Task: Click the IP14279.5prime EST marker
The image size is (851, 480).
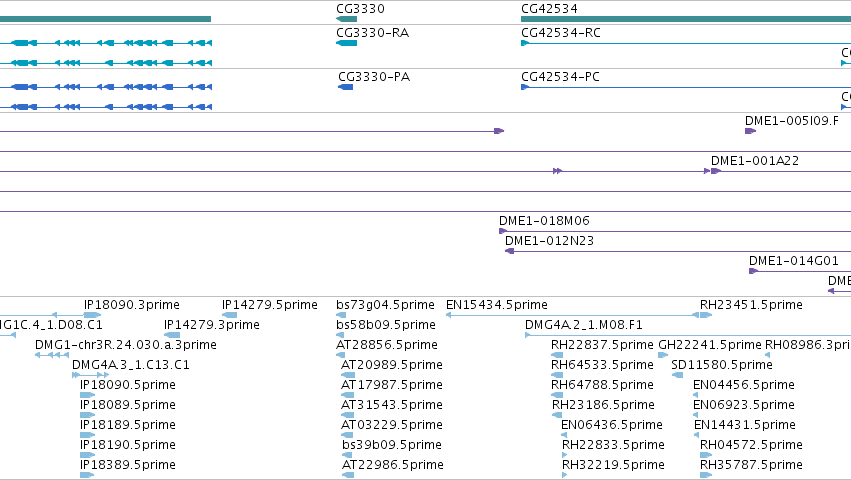Action: 230,315
